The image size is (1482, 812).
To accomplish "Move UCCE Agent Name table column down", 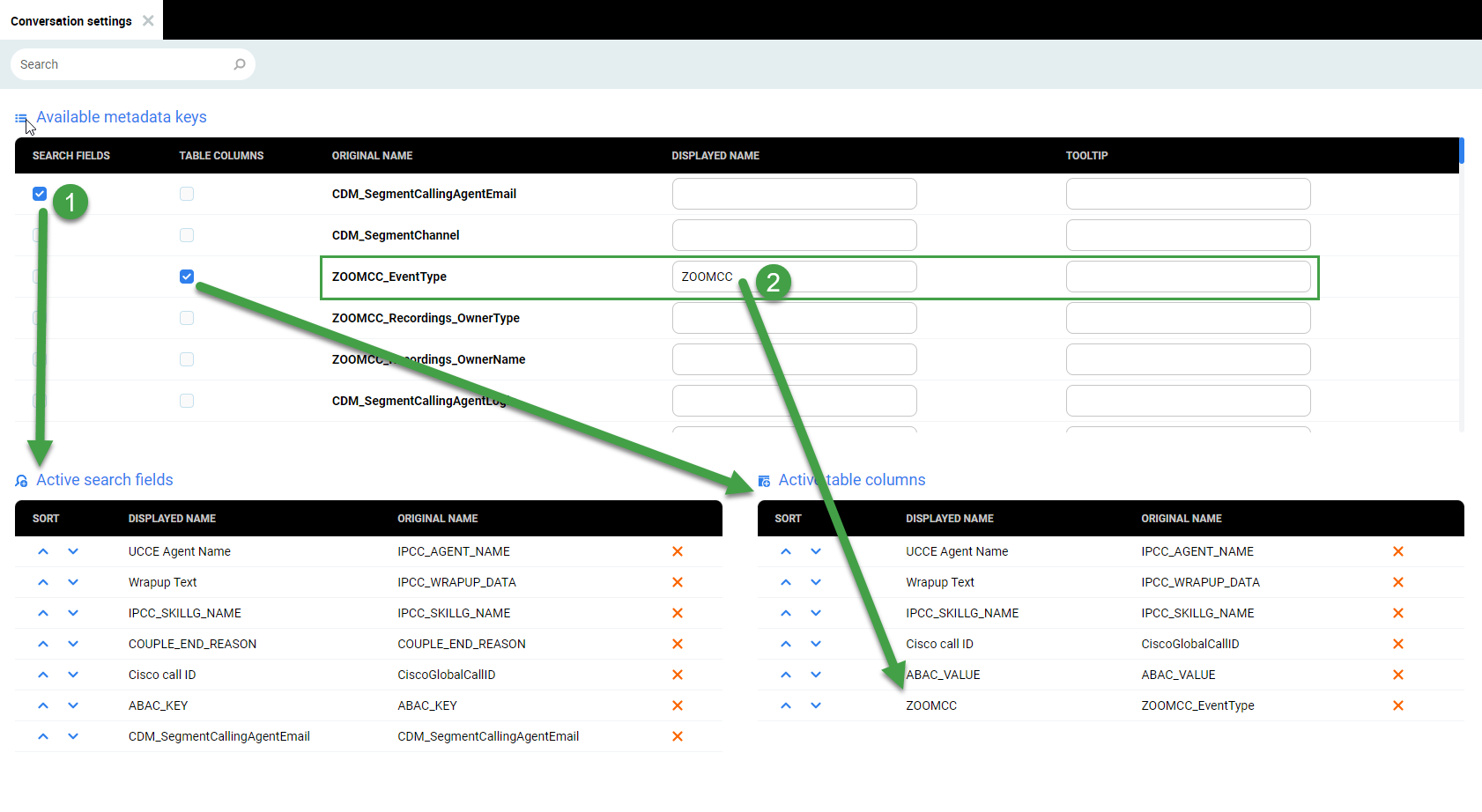I will [816, 551].
